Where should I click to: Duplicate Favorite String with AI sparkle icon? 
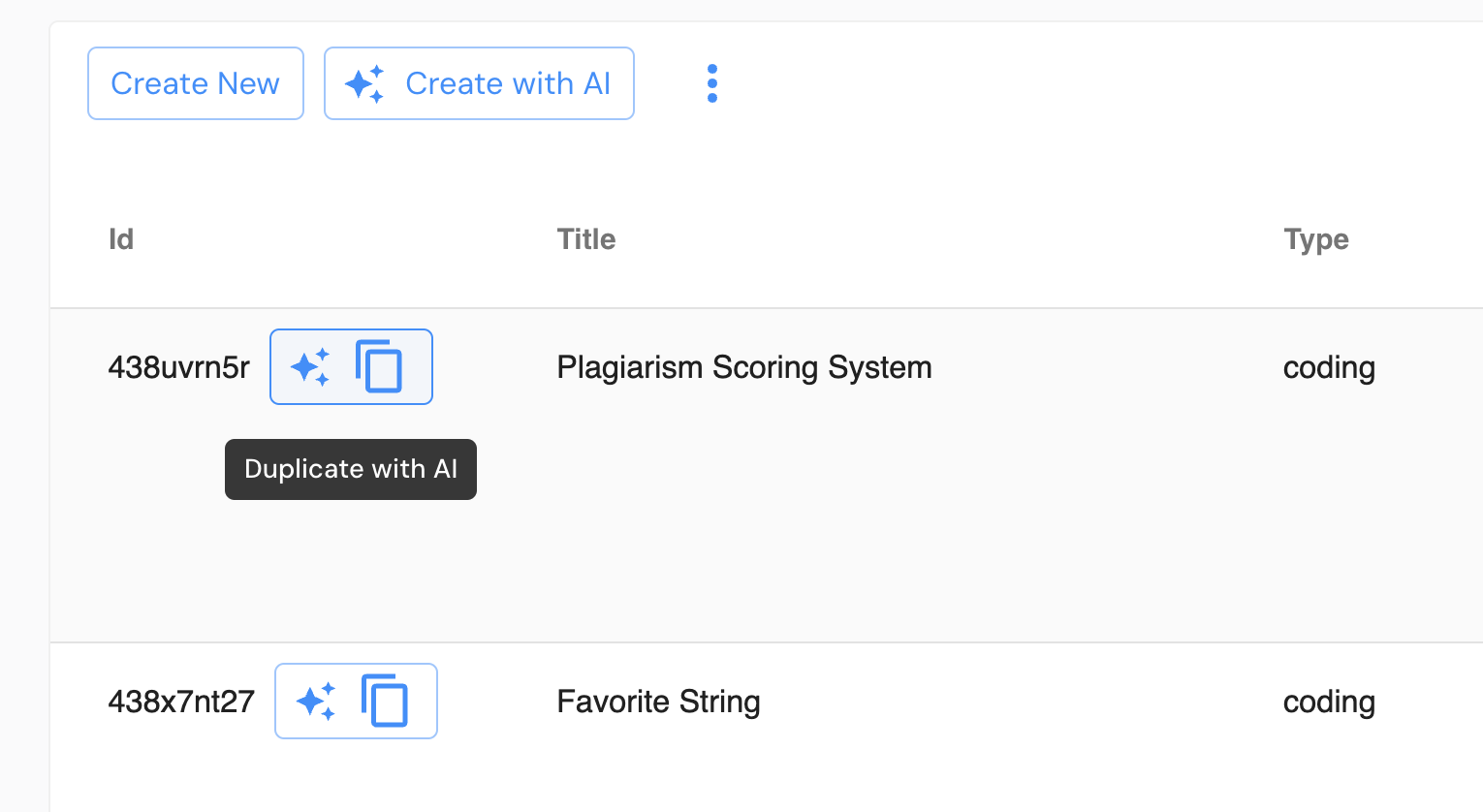[x=316, y=701]
